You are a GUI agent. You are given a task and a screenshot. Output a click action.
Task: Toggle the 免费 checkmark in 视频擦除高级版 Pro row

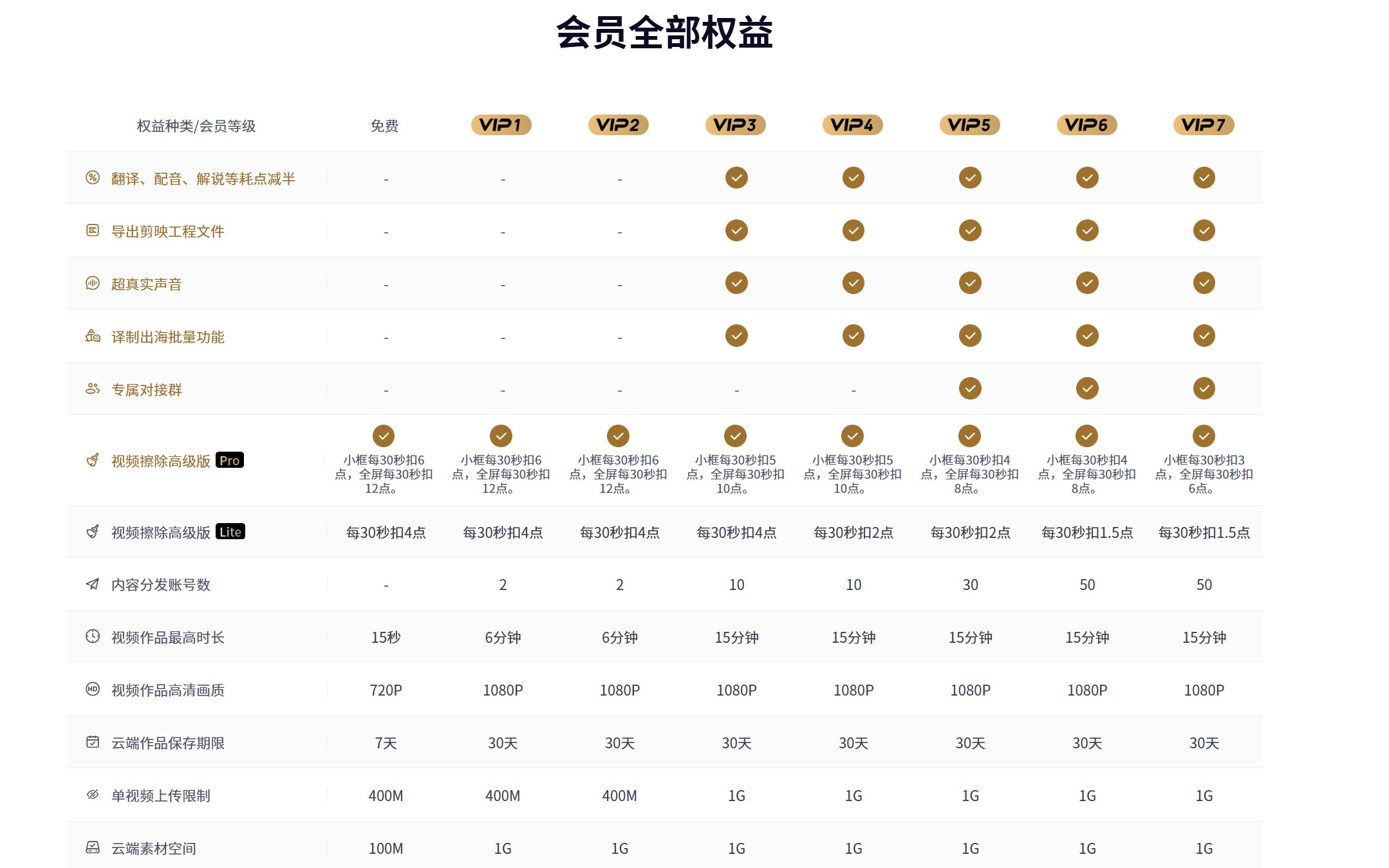click(384, 436)
